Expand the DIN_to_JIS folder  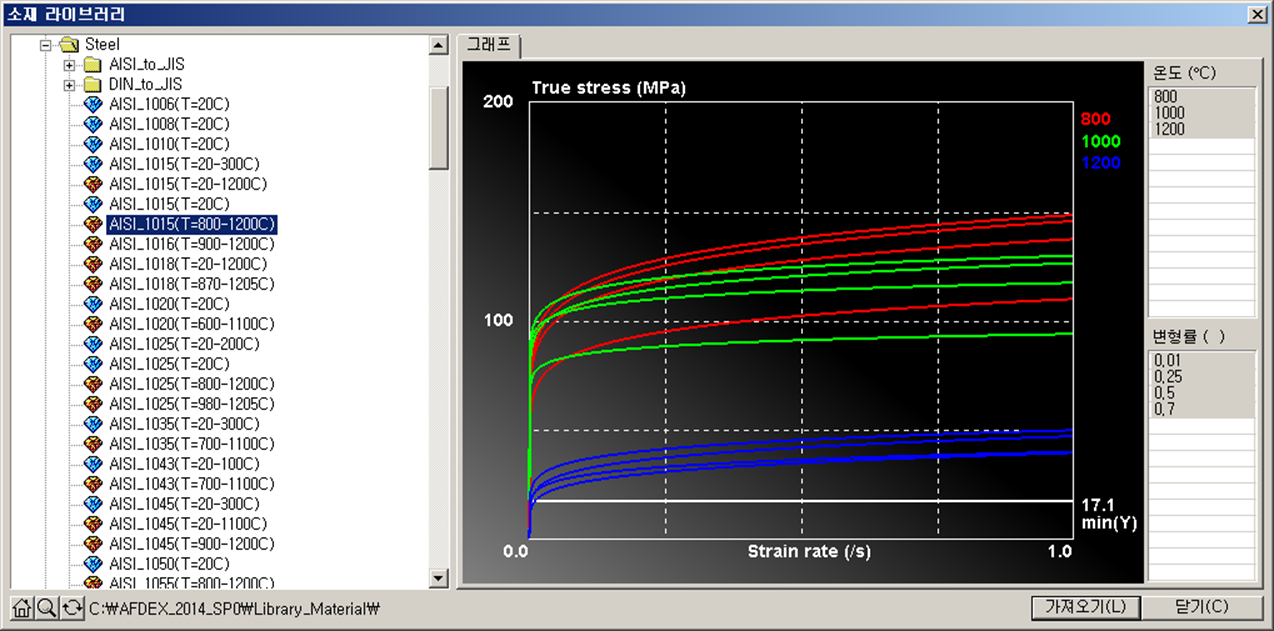(x=69, y=85)
